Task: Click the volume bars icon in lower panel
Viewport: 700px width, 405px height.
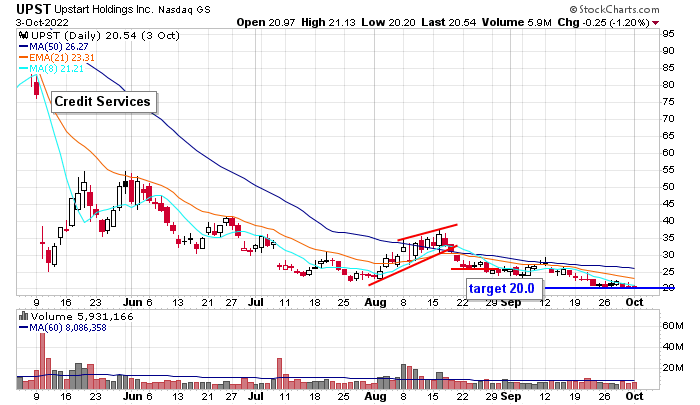Action: click(24, 317)
